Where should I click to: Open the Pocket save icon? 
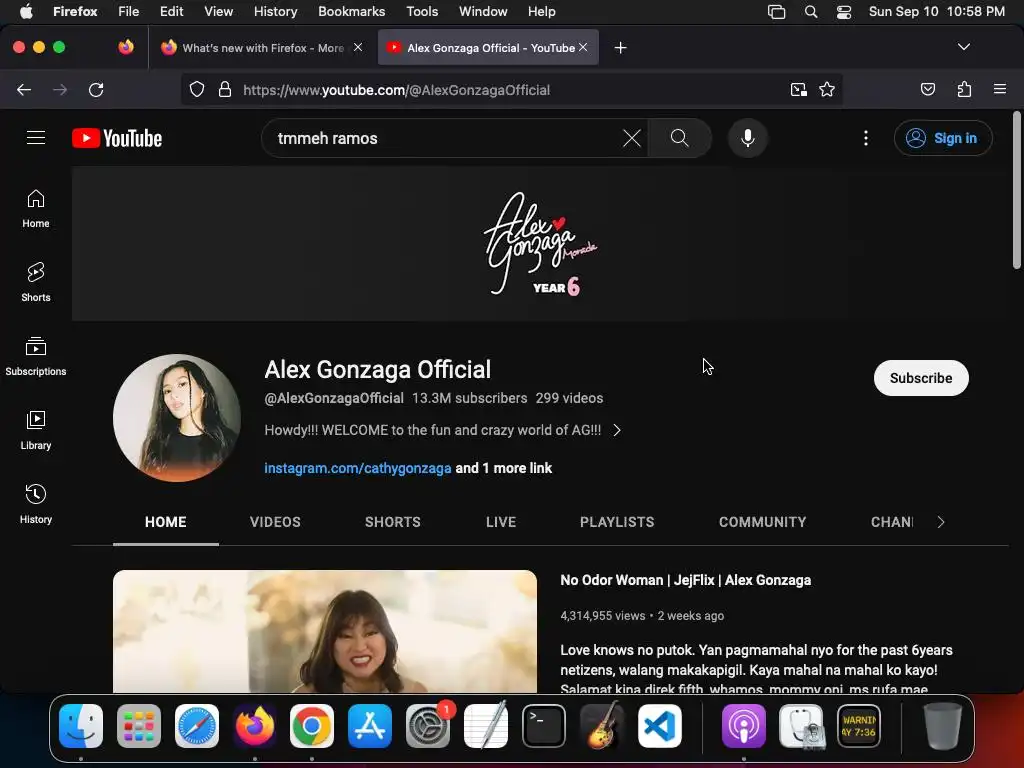coord(927,90)
